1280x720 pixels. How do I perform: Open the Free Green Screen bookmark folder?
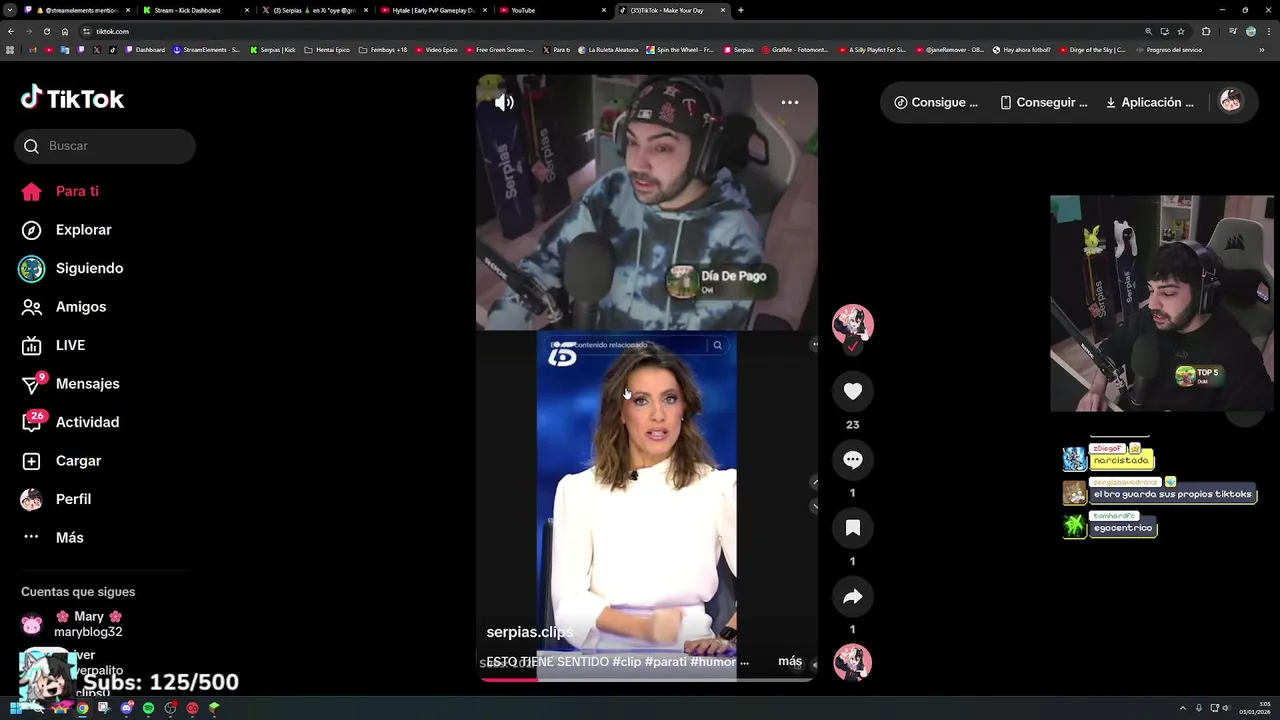coord(499,50)
